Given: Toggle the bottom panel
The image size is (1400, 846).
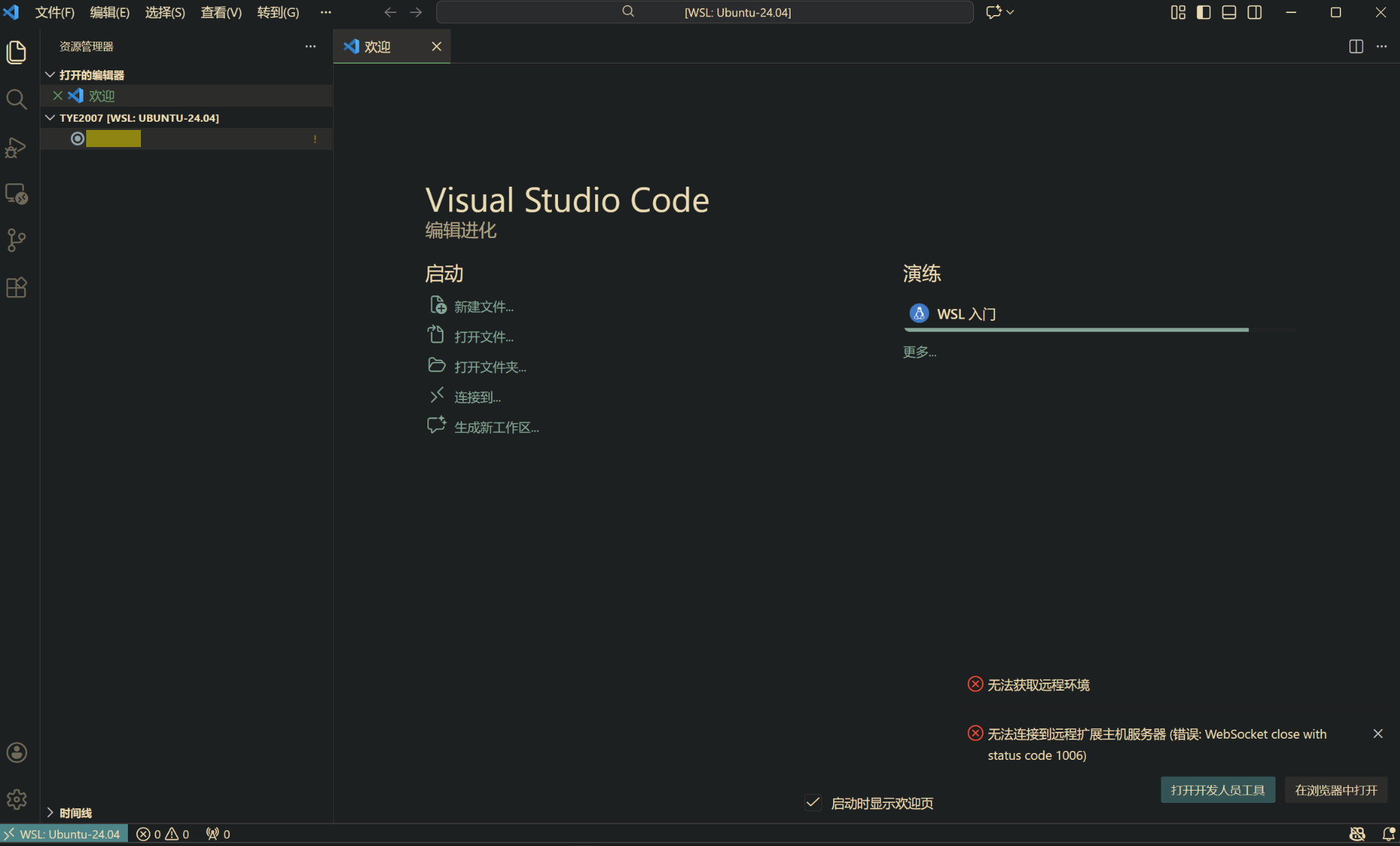Looking at the screenshot, I should click(x=1229, y=12).
